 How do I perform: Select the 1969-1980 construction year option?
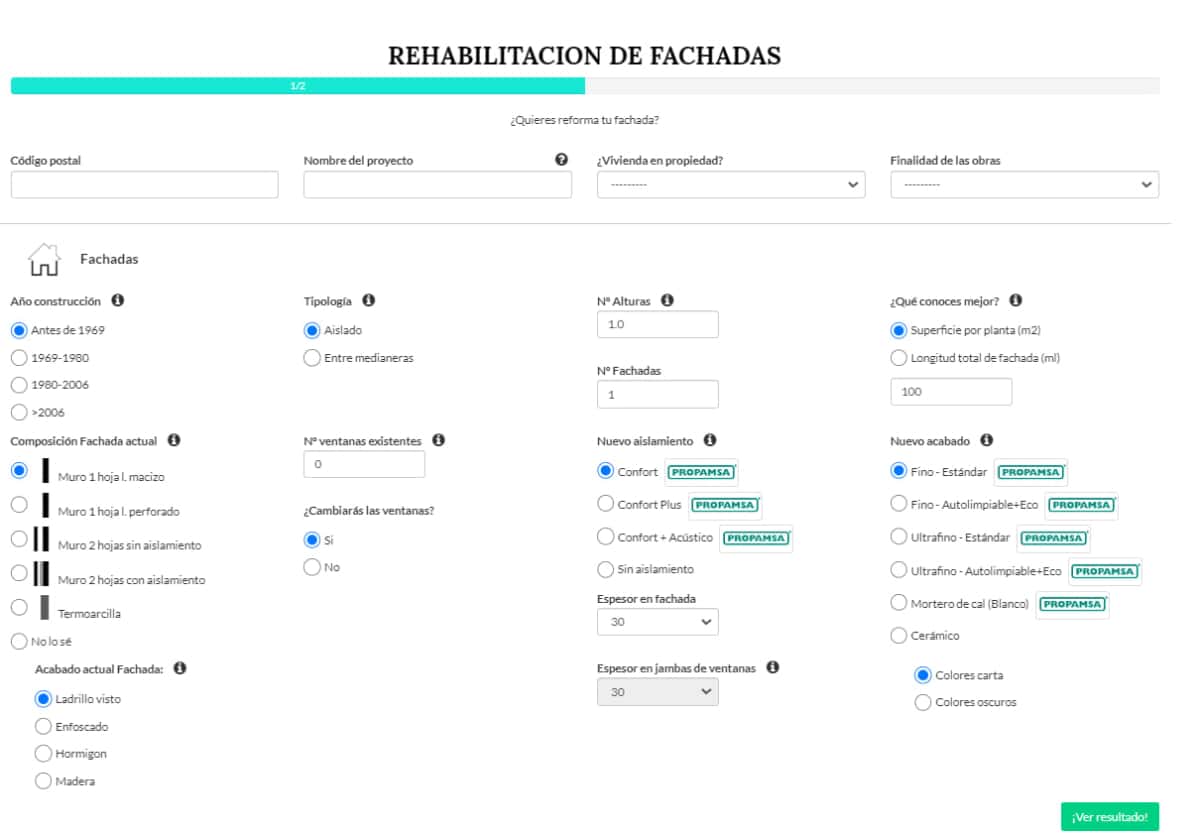[x=16, y=356]
